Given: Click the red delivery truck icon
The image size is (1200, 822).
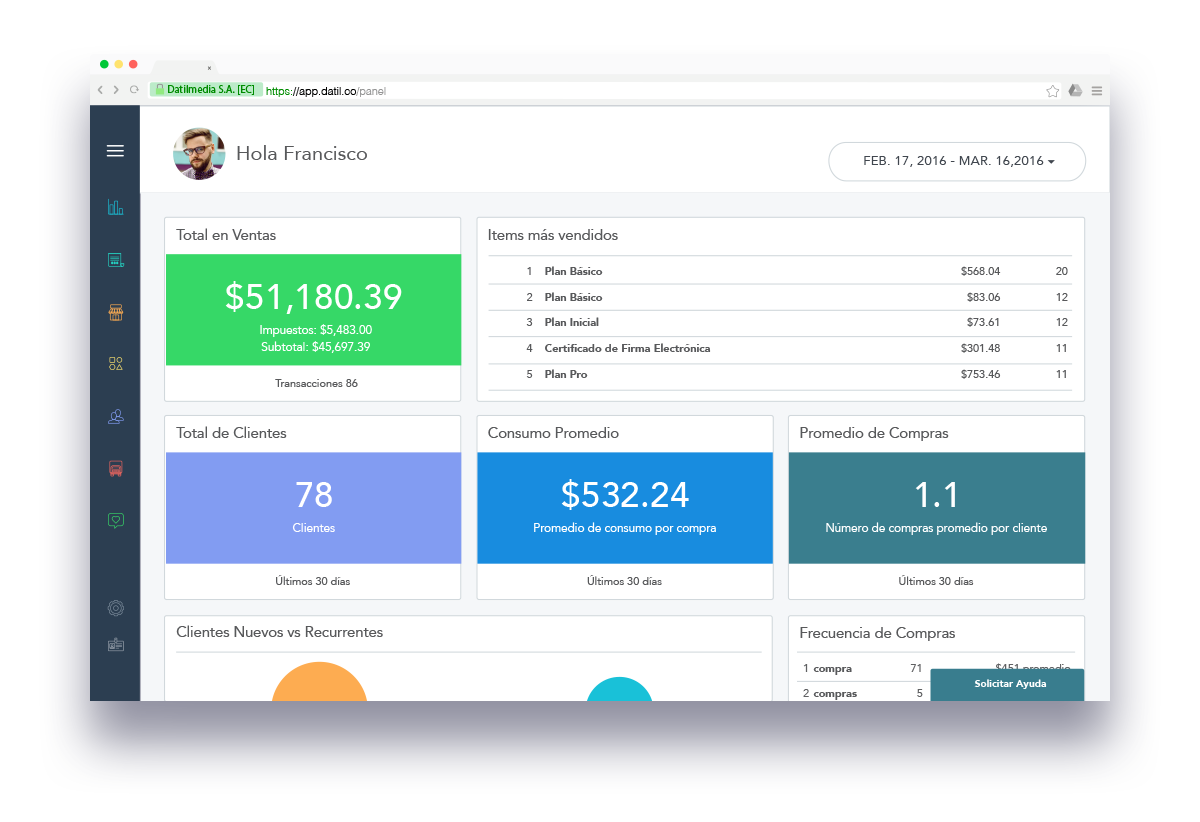Looking at the screenshot, I should click(115, 468).
